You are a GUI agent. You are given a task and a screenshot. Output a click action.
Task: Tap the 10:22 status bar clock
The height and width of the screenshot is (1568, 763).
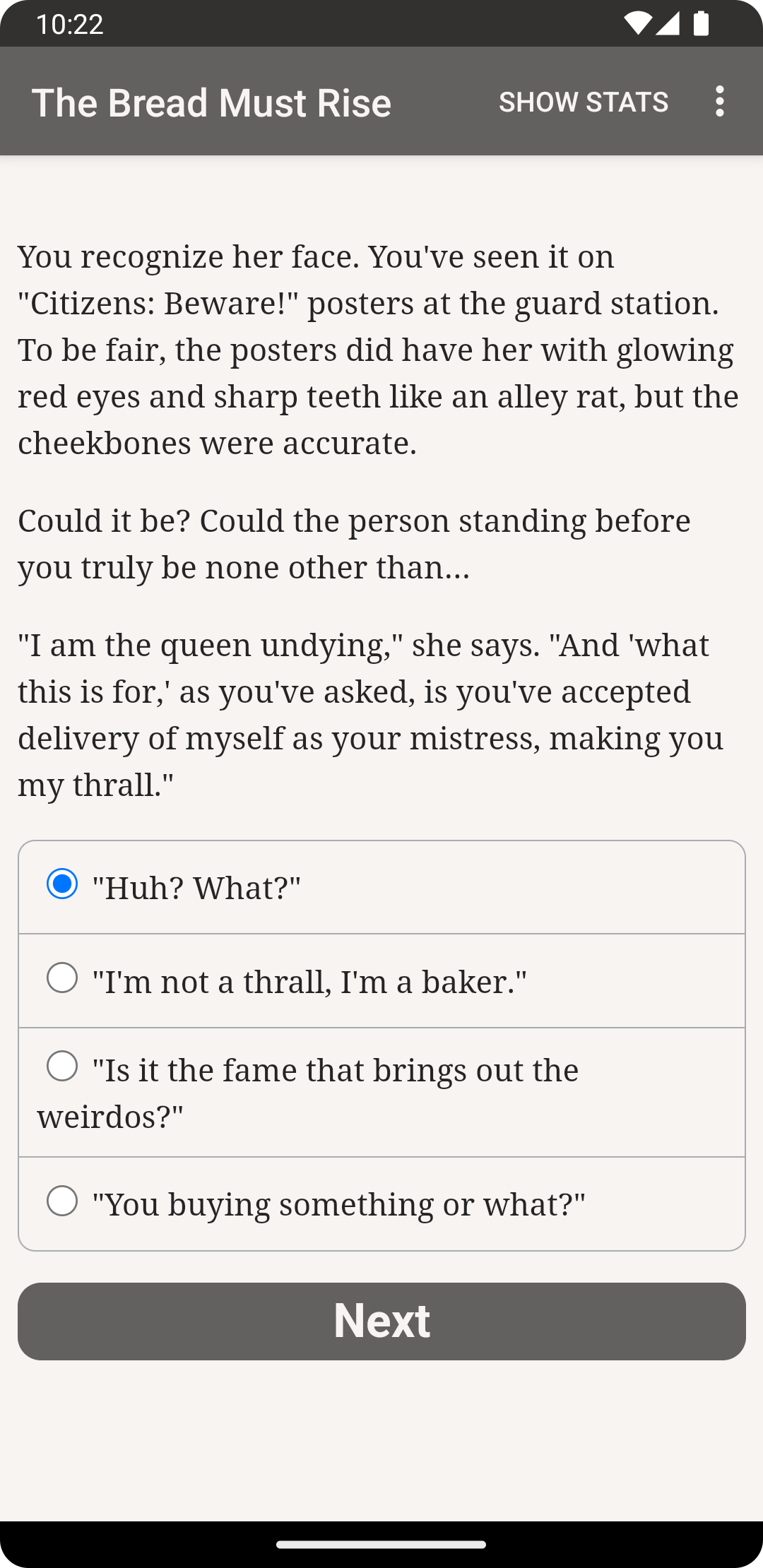pyautogui.click(x=69, y=25)
